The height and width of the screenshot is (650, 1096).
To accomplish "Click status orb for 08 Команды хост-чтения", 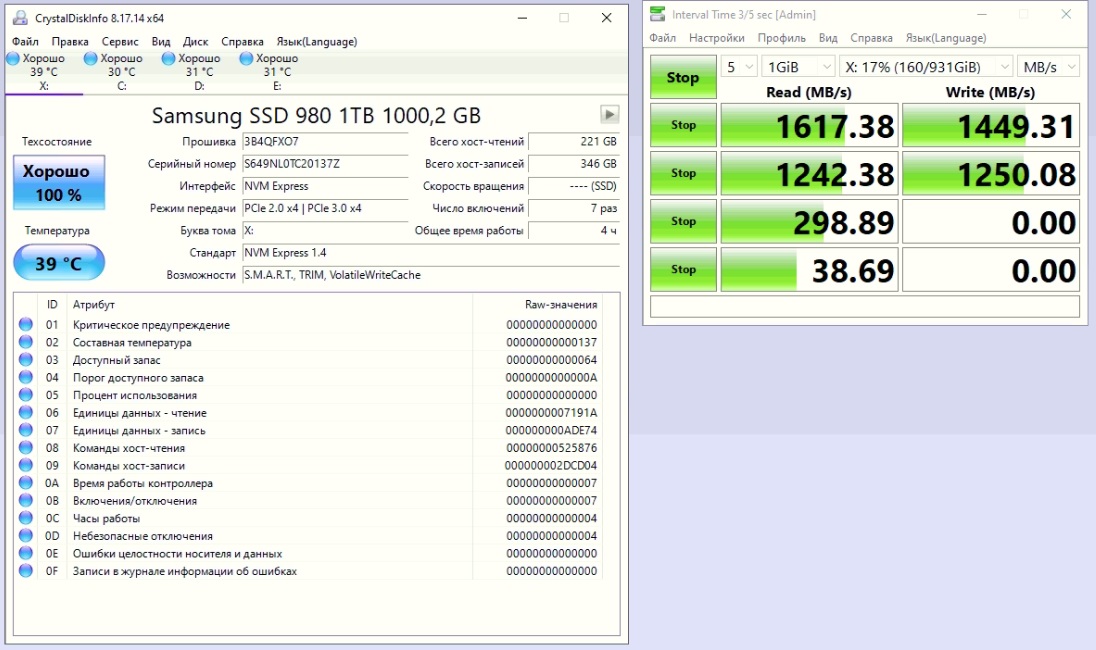I will (x=26, y=447).
